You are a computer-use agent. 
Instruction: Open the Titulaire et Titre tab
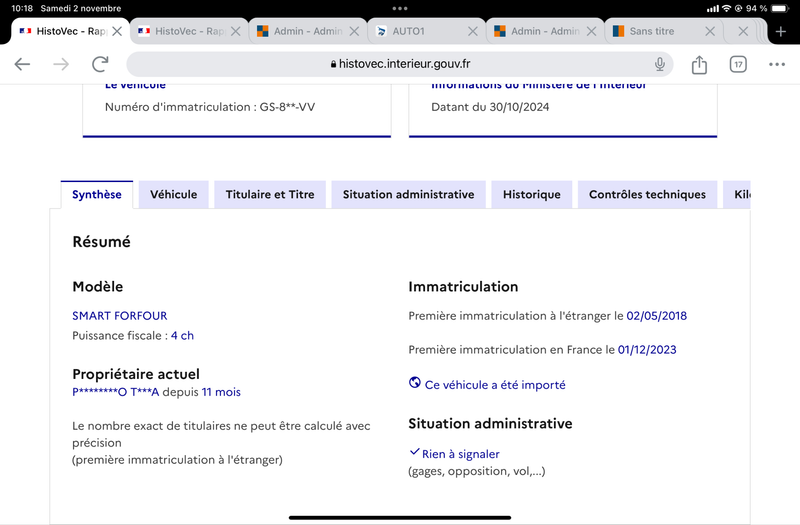click(270, 194)
